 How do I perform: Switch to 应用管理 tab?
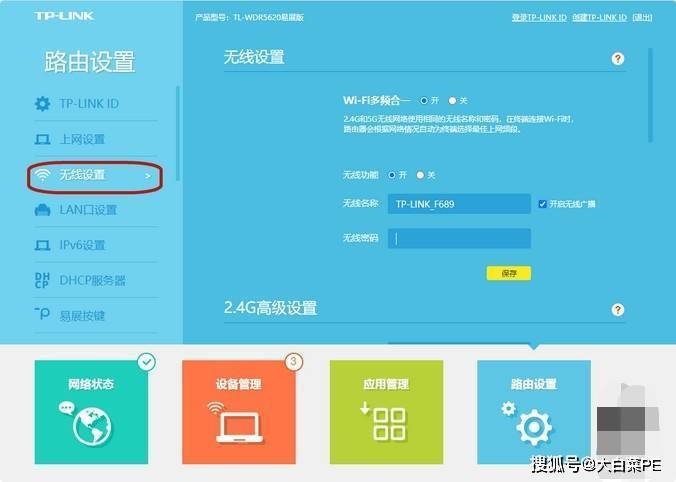(x=386, y=412)
